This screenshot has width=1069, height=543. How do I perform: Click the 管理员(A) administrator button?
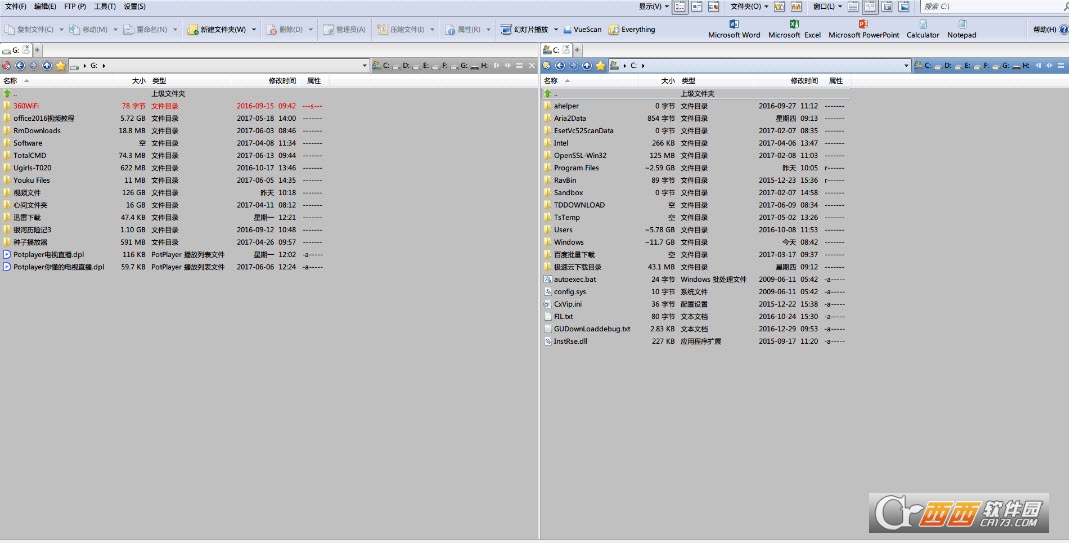tap(344, 29)
